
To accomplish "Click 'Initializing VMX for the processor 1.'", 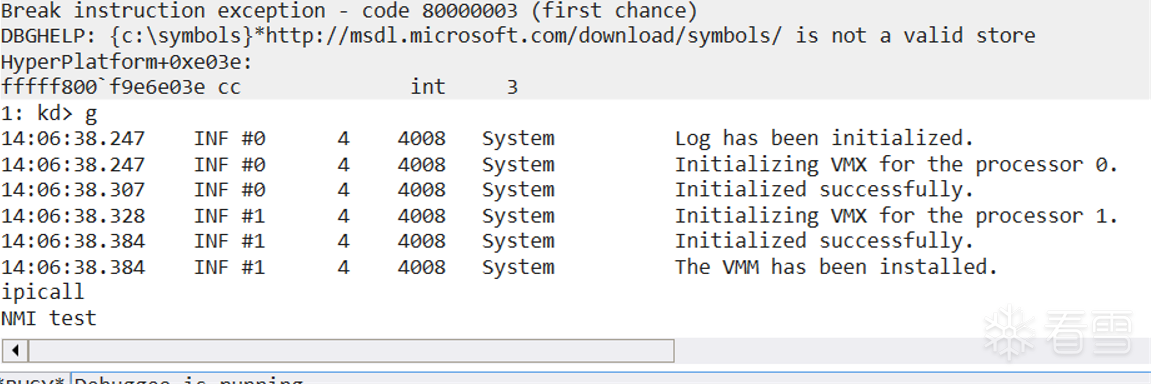I will point(896,216).
